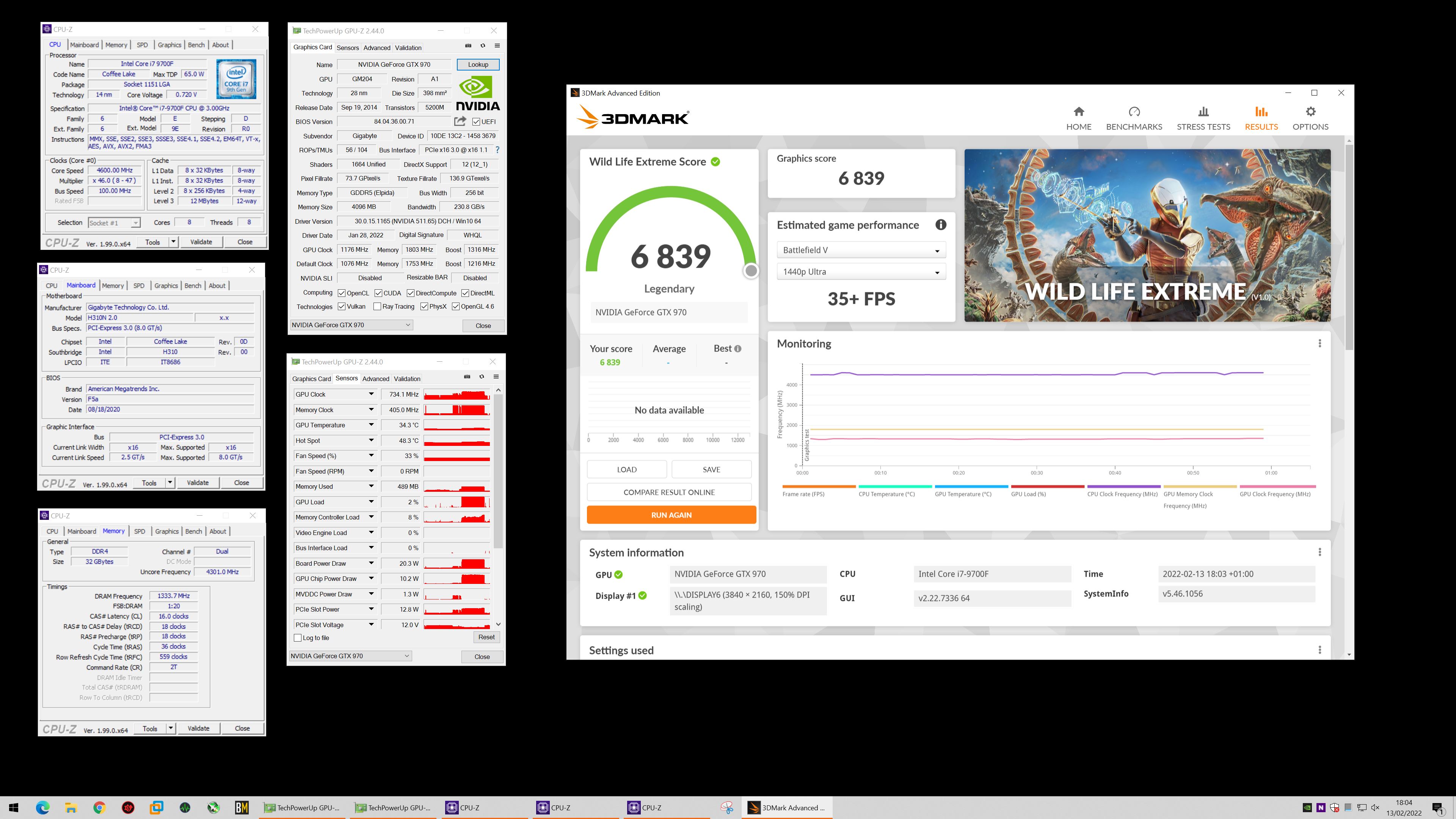Enable the Ray Tracing checkbox
The height and width of the screenshot is (819, 1456).
(377, 306)
